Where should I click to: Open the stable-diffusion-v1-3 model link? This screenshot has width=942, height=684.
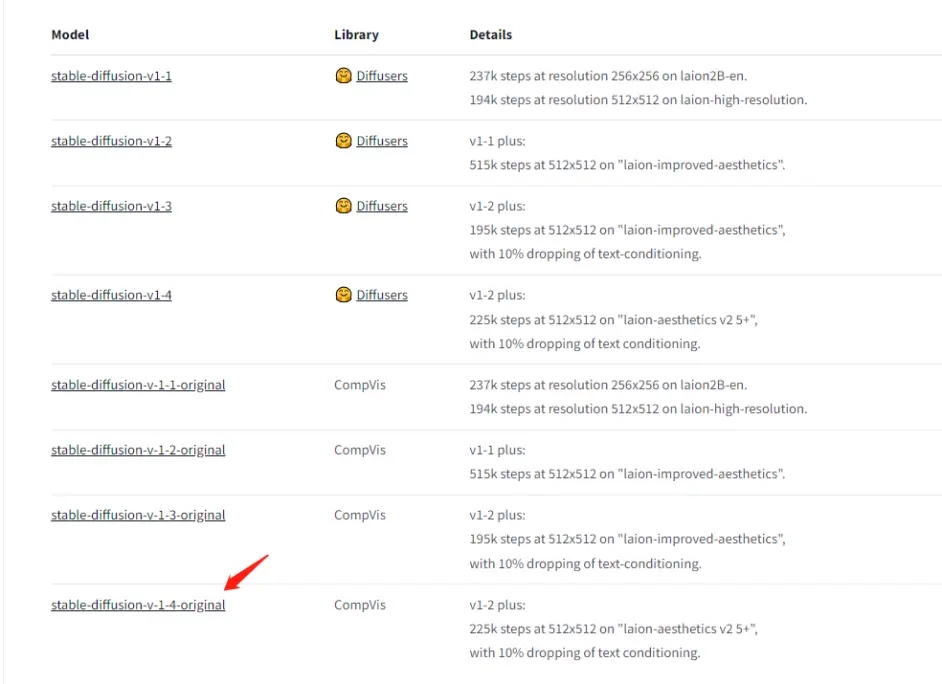(111, 206)
